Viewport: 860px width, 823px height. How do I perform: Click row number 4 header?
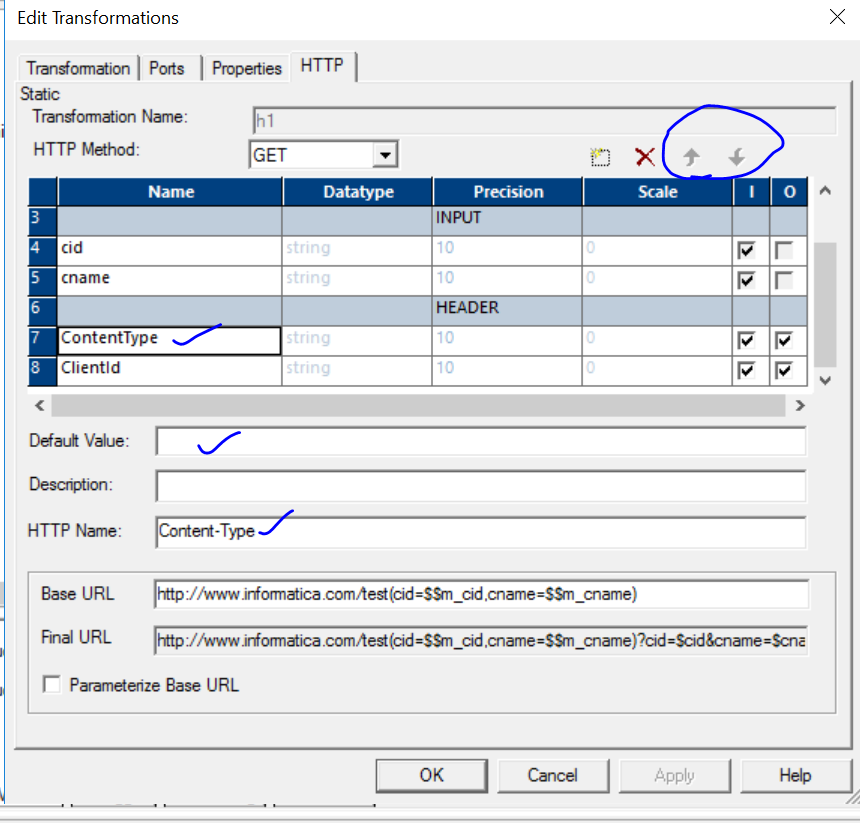click(42, 251)
